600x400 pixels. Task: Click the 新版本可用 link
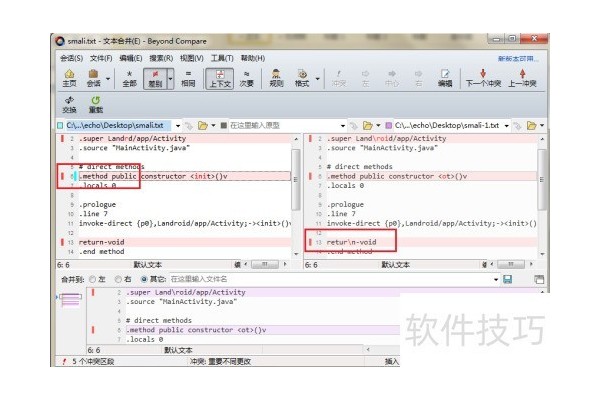coord(518,59)
